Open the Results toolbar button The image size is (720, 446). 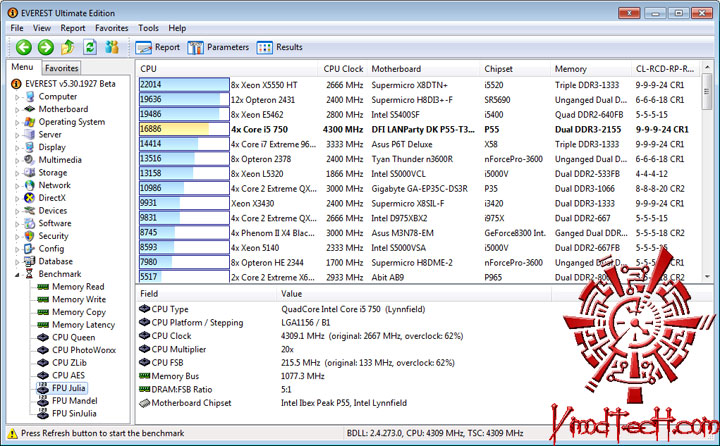click(x=280, y=47)
